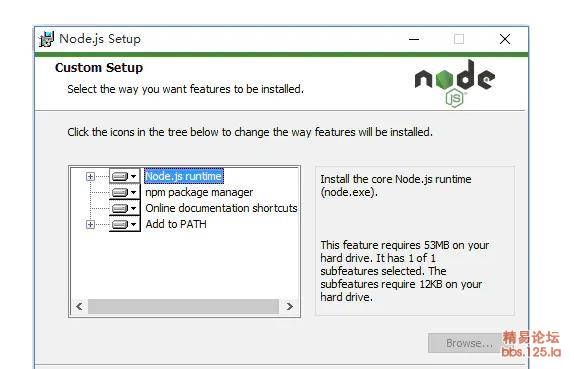Click the feature tree's scroll left arrow
The width and height of the screenshot is (574, 369).
79,306
